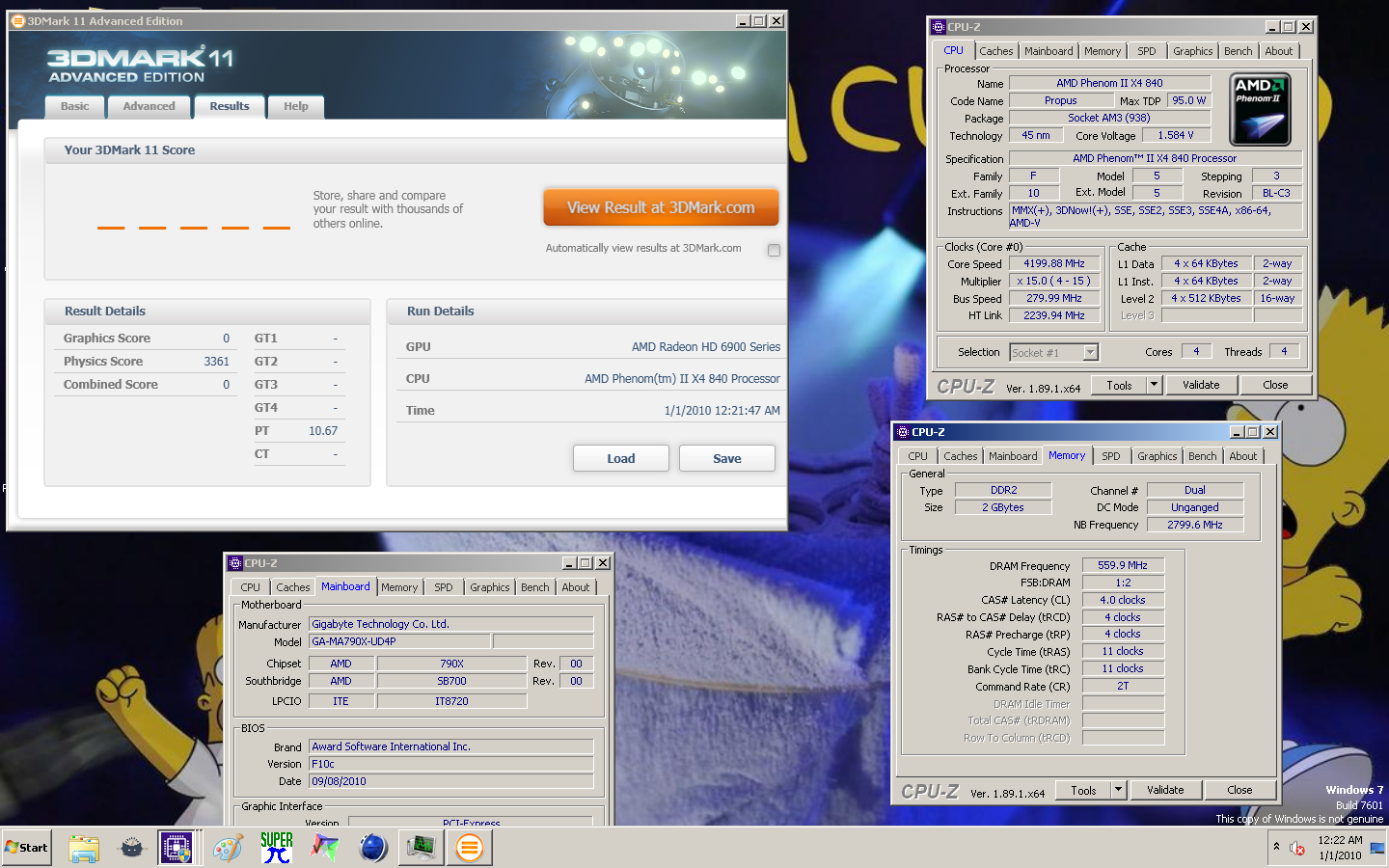Click the Show Desktop tray button
Screen dimensions: 1389x868
tap(1377, 848)
